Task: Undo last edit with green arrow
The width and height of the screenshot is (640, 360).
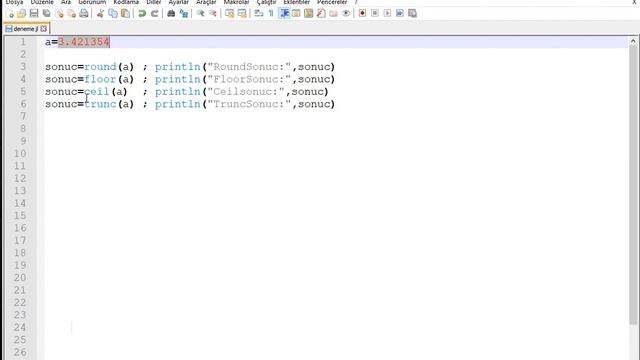Action: tap(142, 13)
